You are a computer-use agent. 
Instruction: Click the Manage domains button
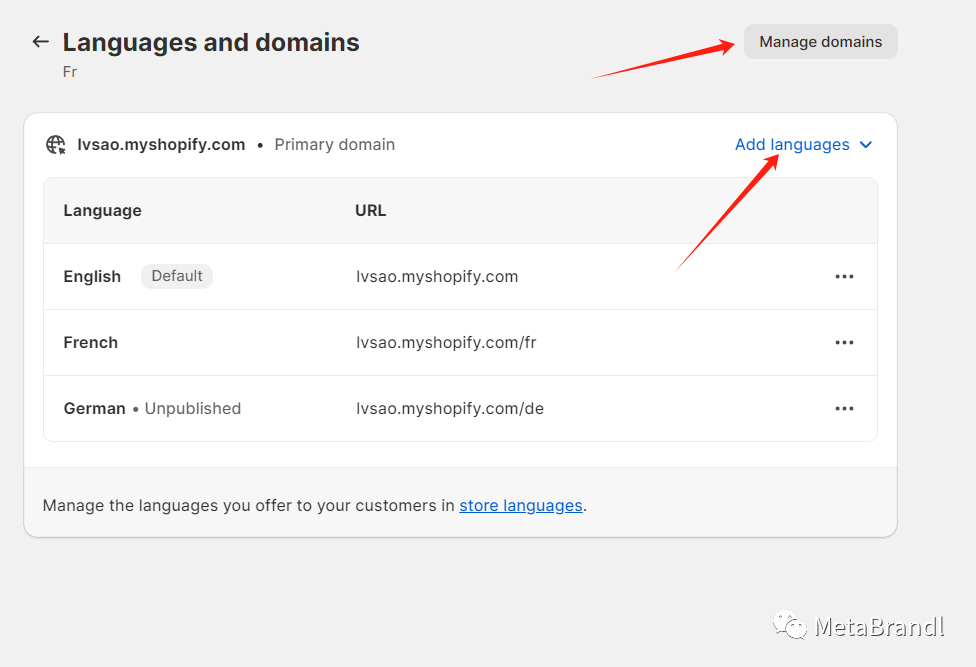820,42
